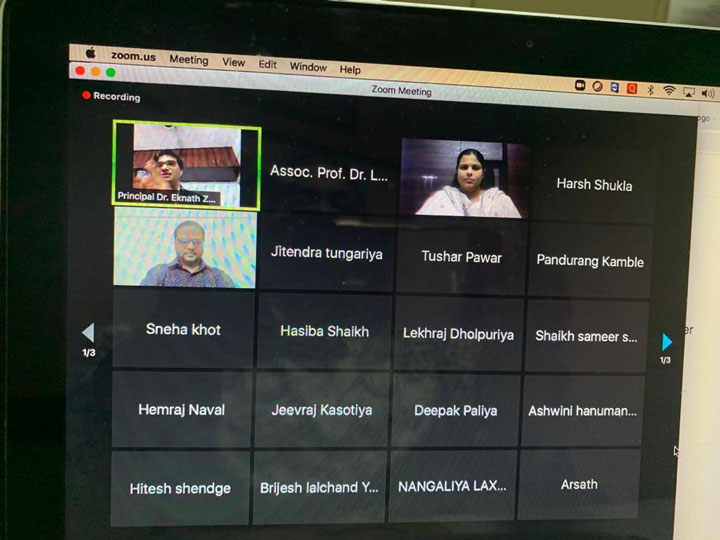Select Principal Dr. Eknath video tile

(186, 165)
